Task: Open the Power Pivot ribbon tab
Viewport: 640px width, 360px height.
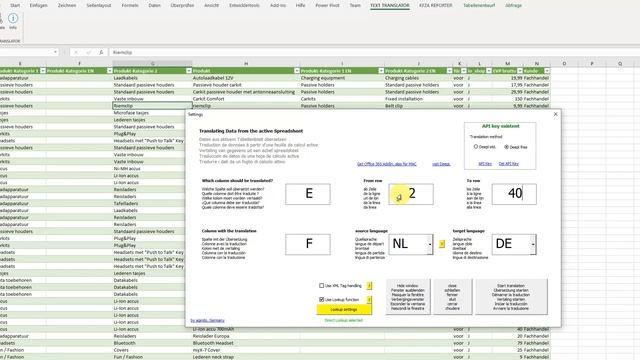Action: (x=327, y=5)
